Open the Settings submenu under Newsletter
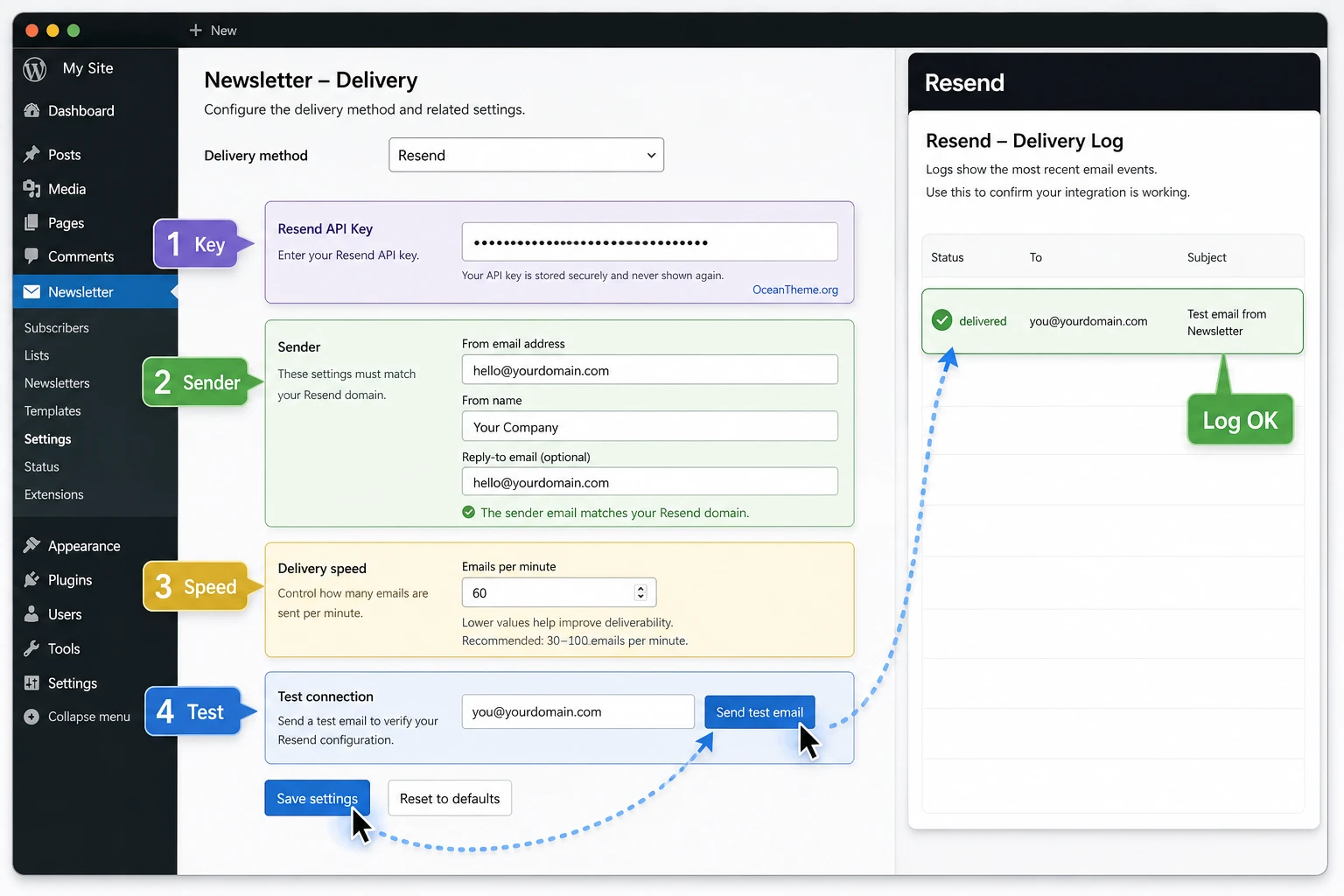1344x896 pixels. pyautogui.click(x=48, y=438)
